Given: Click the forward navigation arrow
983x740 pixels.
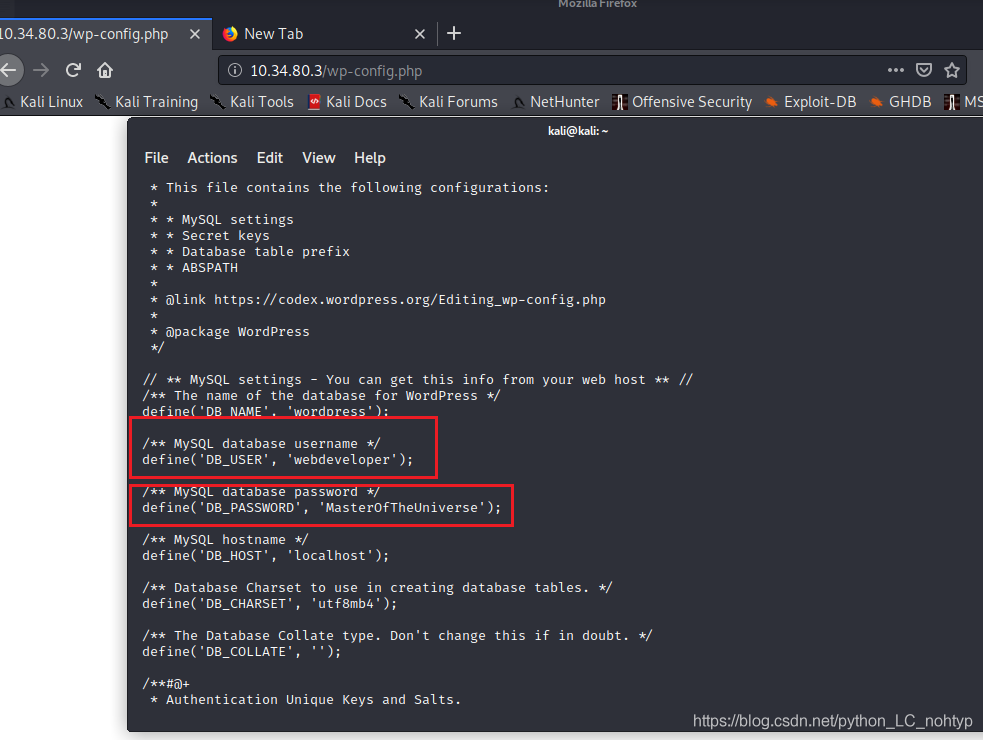Looking at the screenshot, I should 41,70.
